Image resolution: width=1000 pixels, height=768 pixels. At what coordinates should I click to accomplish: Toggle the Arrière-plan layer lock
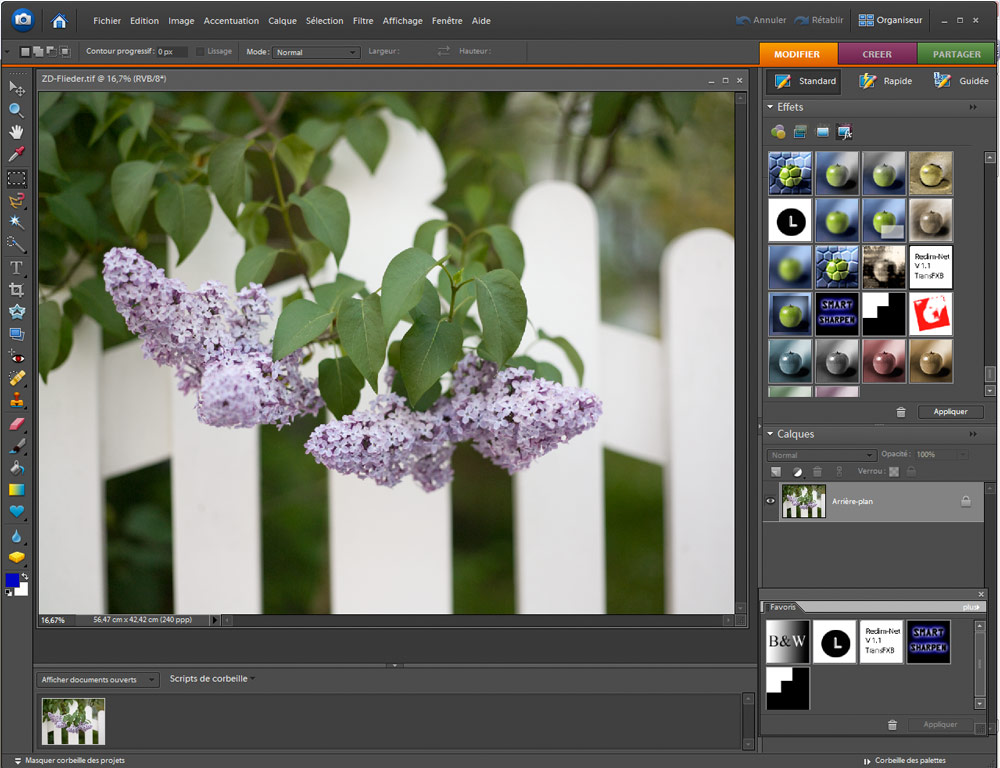965,502
